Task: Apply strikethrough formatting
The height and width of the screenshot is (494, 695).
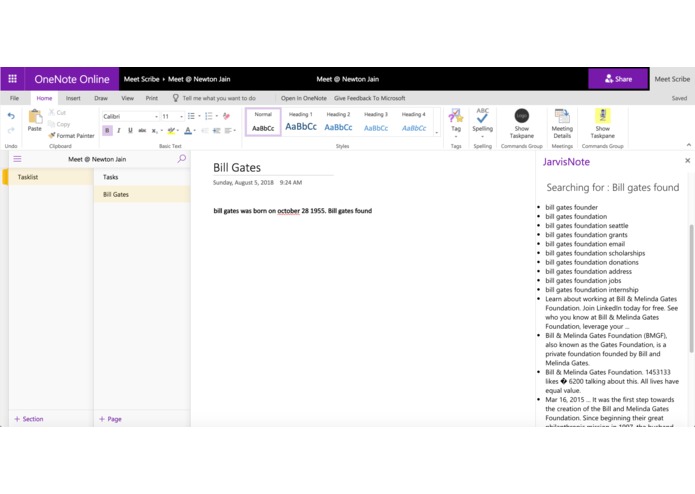Action: click(x=142, y=130)
